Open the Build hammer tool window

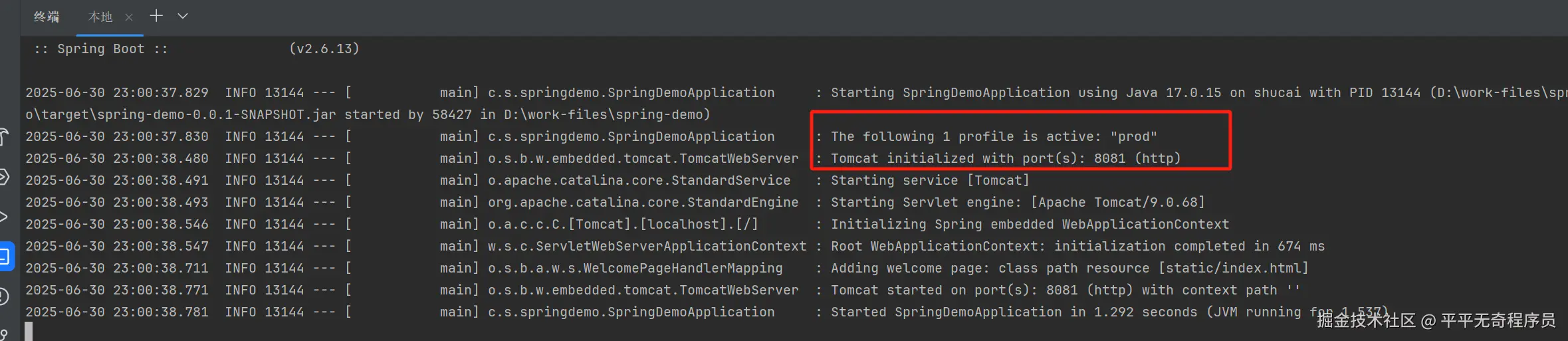5,137
